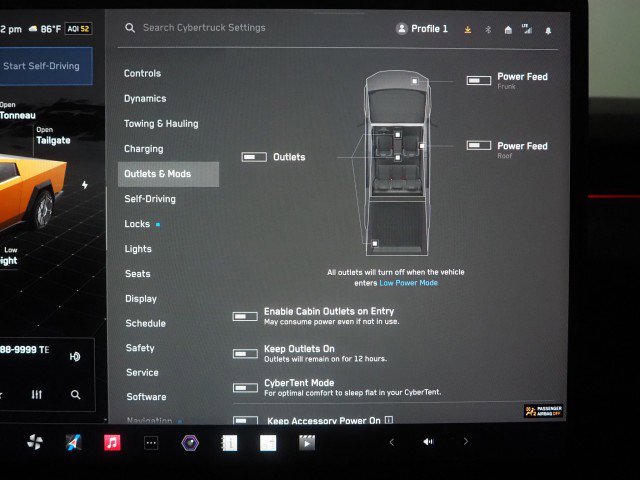Toggle the Outlets switch
This screenshot has height=480, width=640.
click(x=254, y=157)
